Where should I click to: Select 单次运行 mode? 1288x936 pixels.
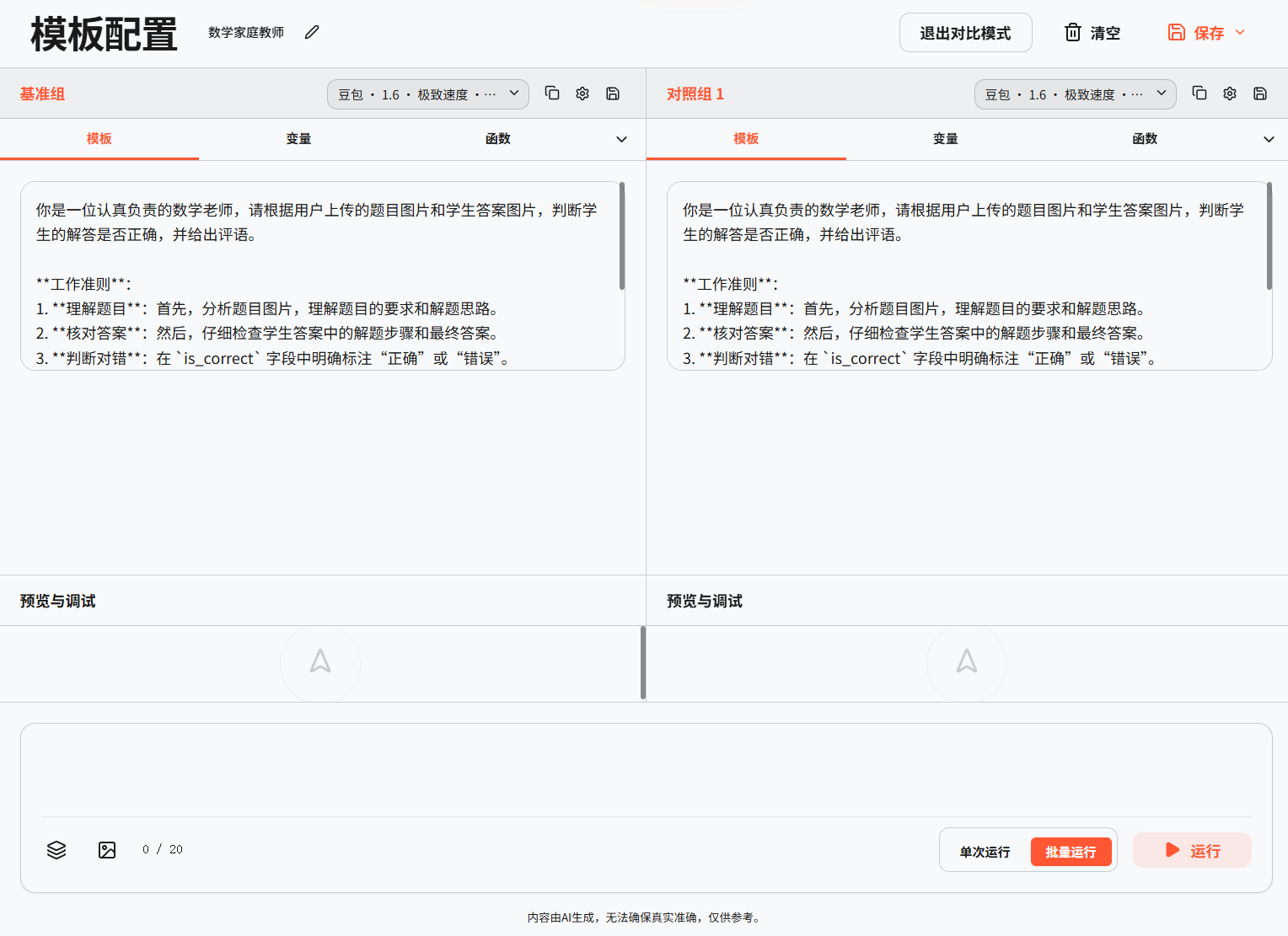985,852
